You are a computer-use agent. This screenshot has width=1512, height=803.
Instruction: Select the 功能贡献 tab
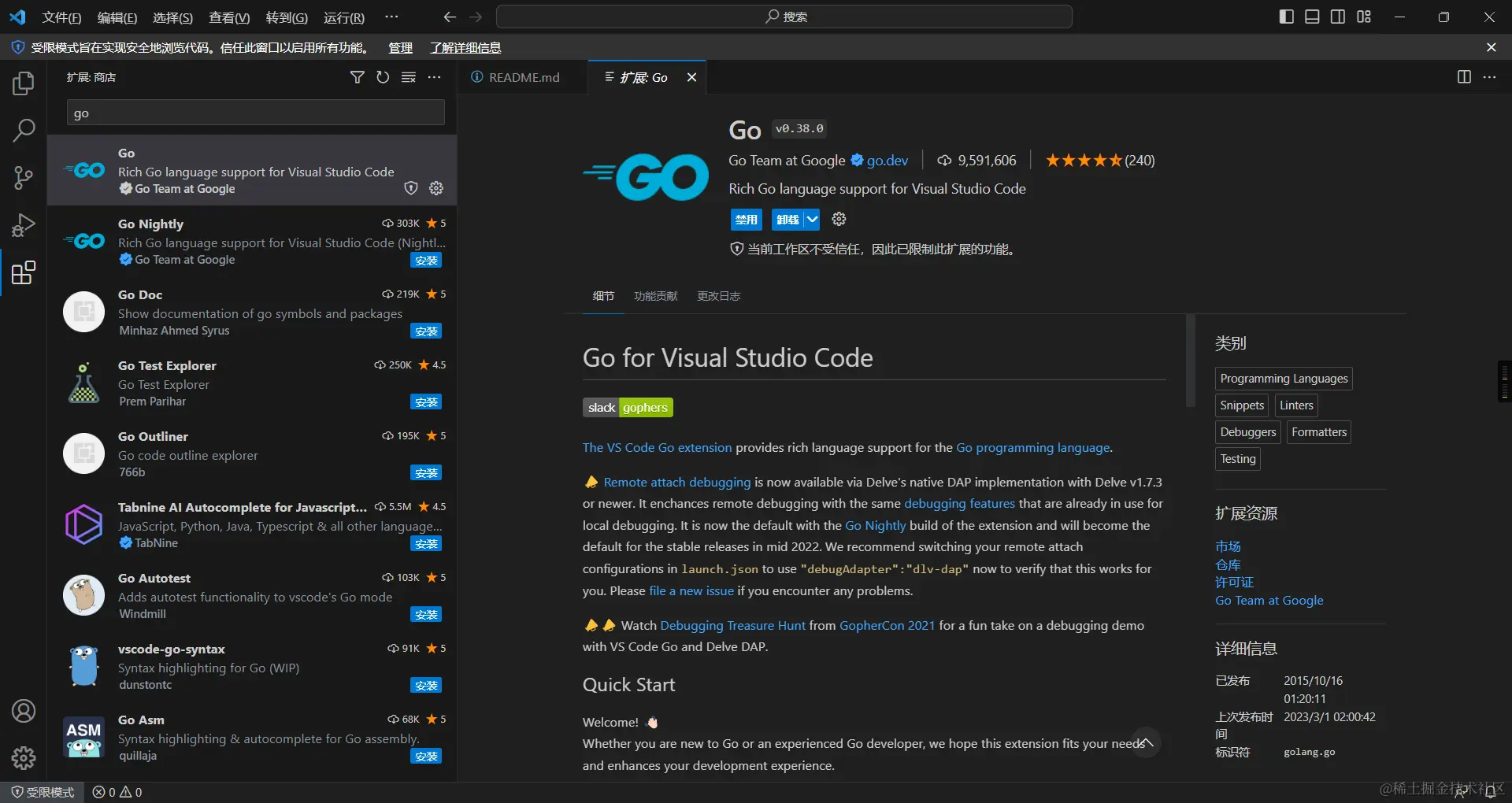coord(656,296)
